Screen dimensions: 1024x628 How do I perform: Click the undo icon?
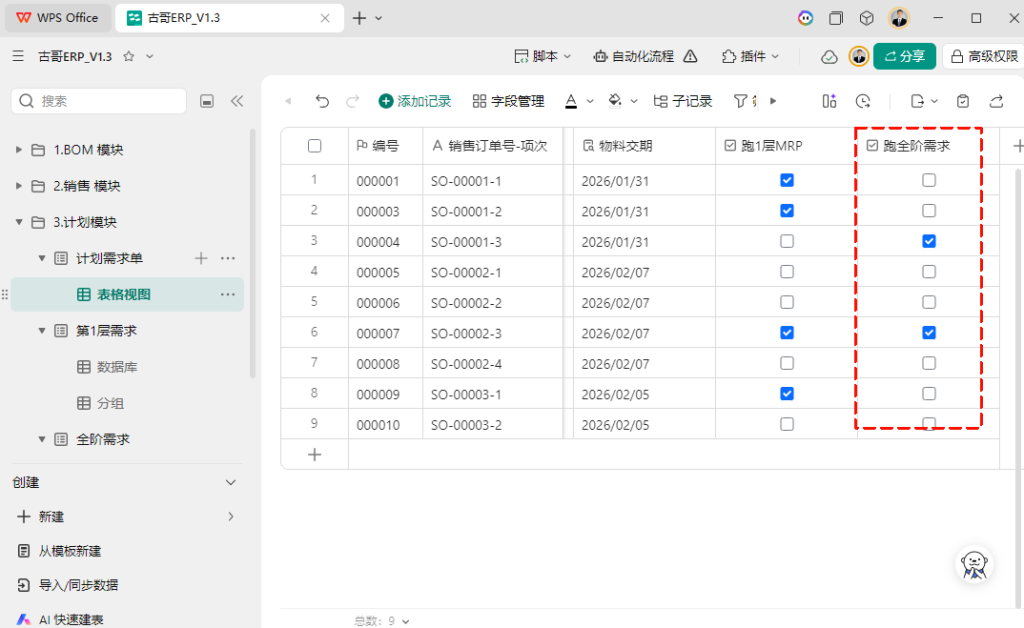[322, 101]
